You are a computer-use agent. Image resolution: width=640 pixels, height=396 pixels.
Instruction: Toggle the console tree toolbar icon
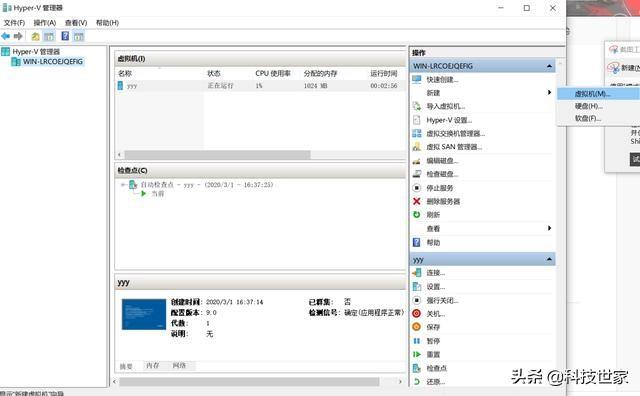pos(49,36)
